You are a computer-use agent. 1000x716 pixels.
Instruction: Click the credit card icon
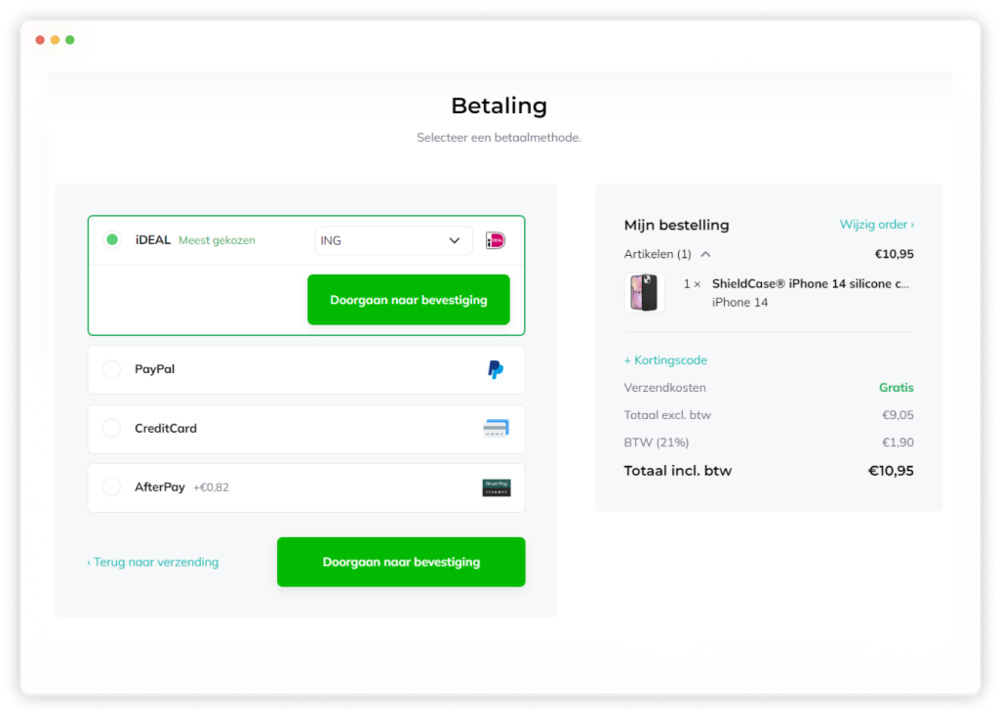coord(495,428)
